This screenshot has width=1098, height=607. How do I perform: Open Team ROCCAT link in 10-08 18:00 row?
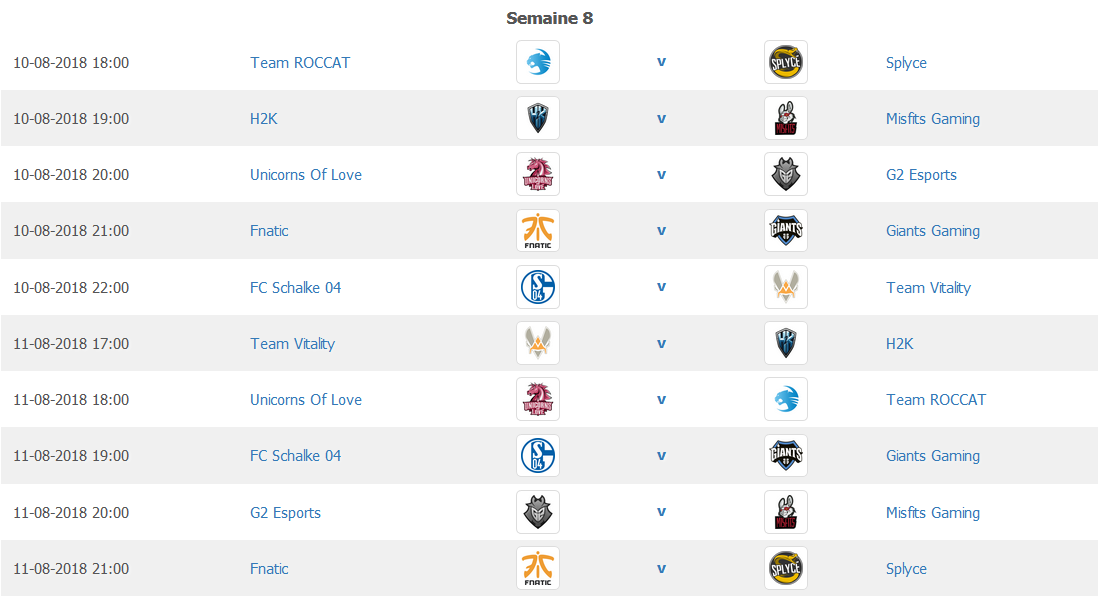coord(300,63)
